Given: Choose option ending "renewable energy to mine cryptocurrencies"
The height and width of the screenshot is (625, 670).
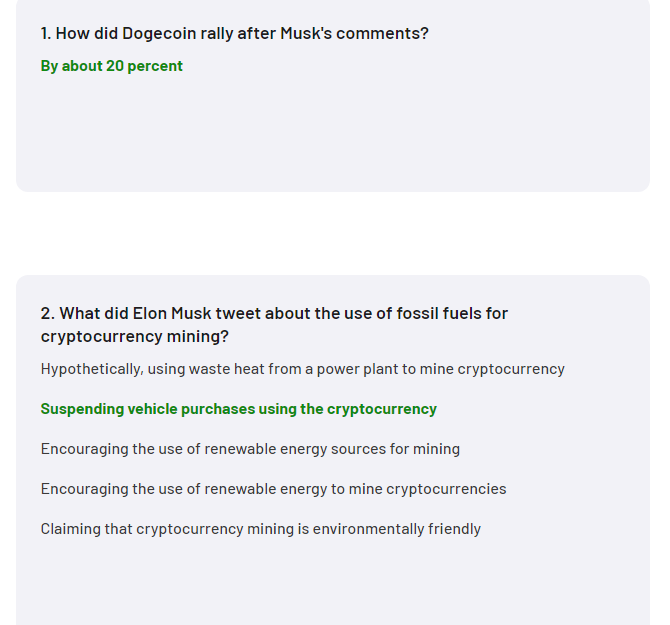Looking at the screenshot, I should pos(273,489).
